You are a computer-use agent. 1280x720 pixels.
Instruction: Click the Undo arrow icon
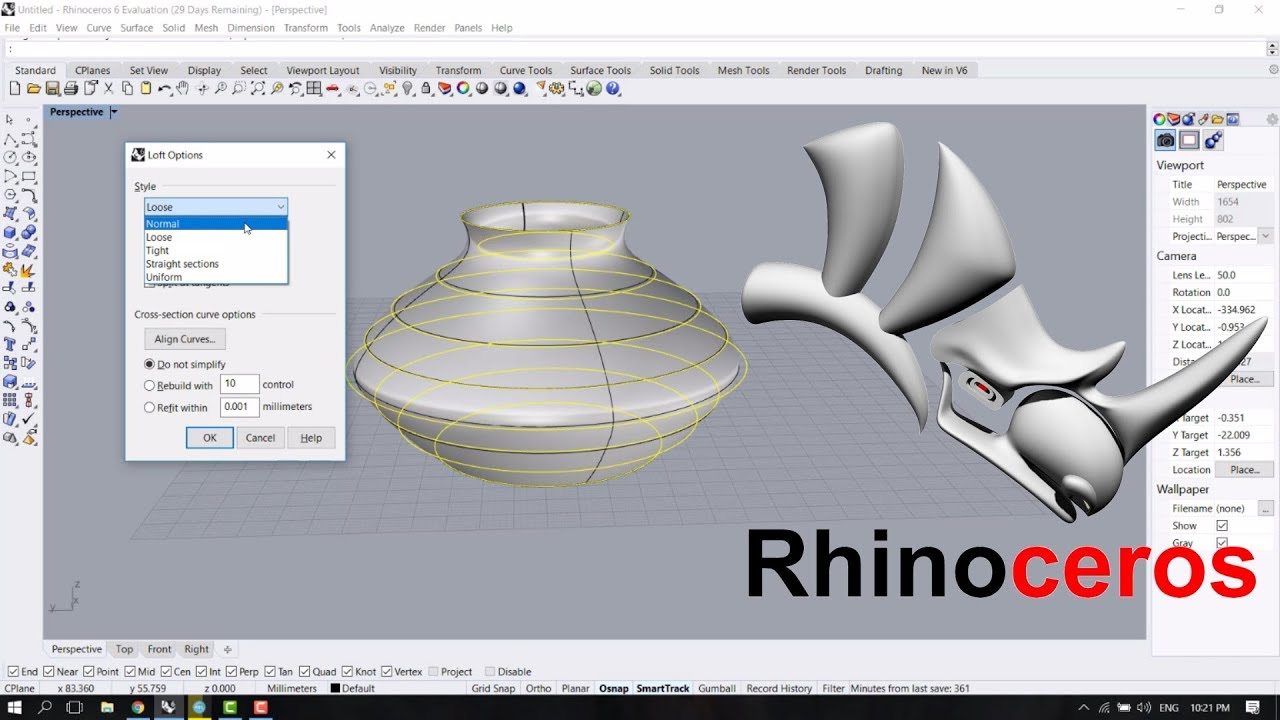pyautogui.click(x=164, y=88)
